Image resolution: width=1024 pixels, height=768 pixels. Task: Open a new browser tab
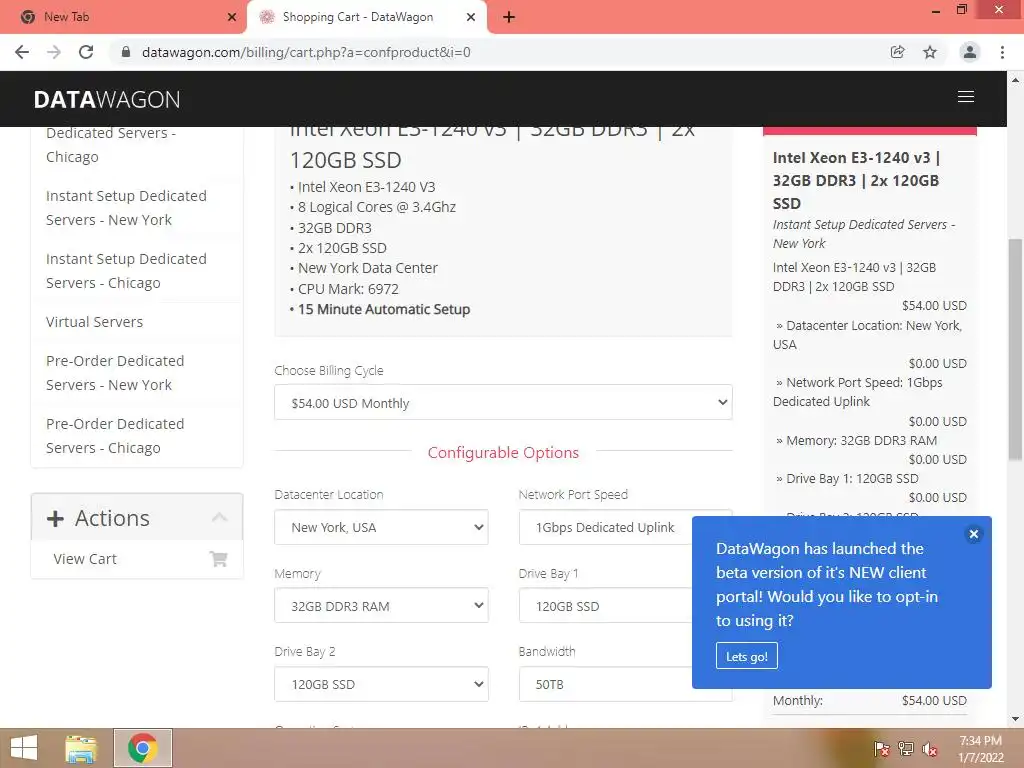click(x=509, y=17)
